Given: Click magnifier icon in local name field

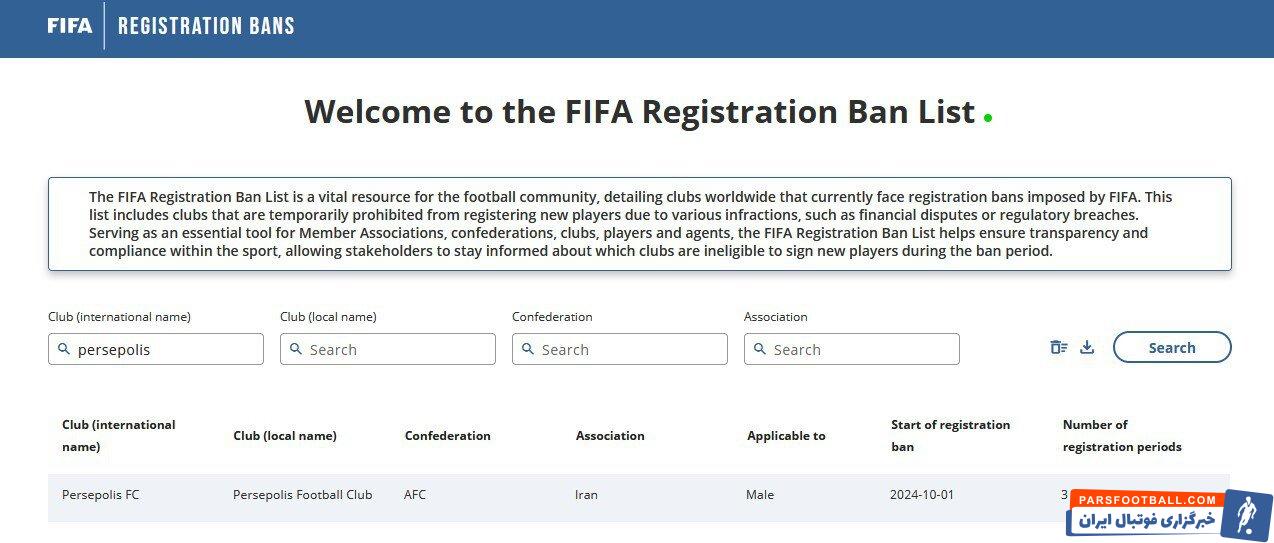Looking at the screenshot, I should [x=296, y=349].
